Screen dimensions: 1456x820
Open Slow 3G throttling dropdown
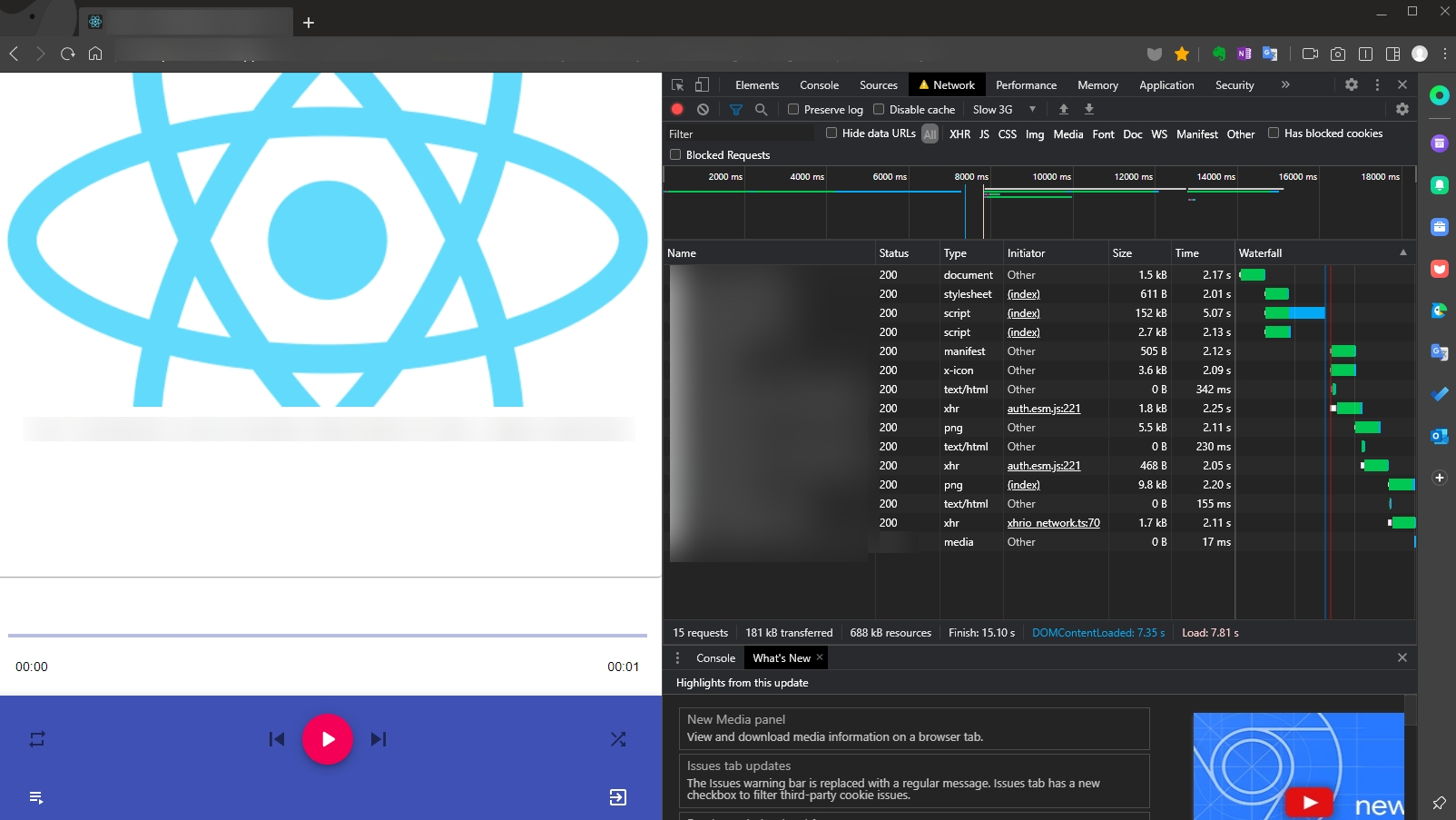click(x=1004, y=109)
